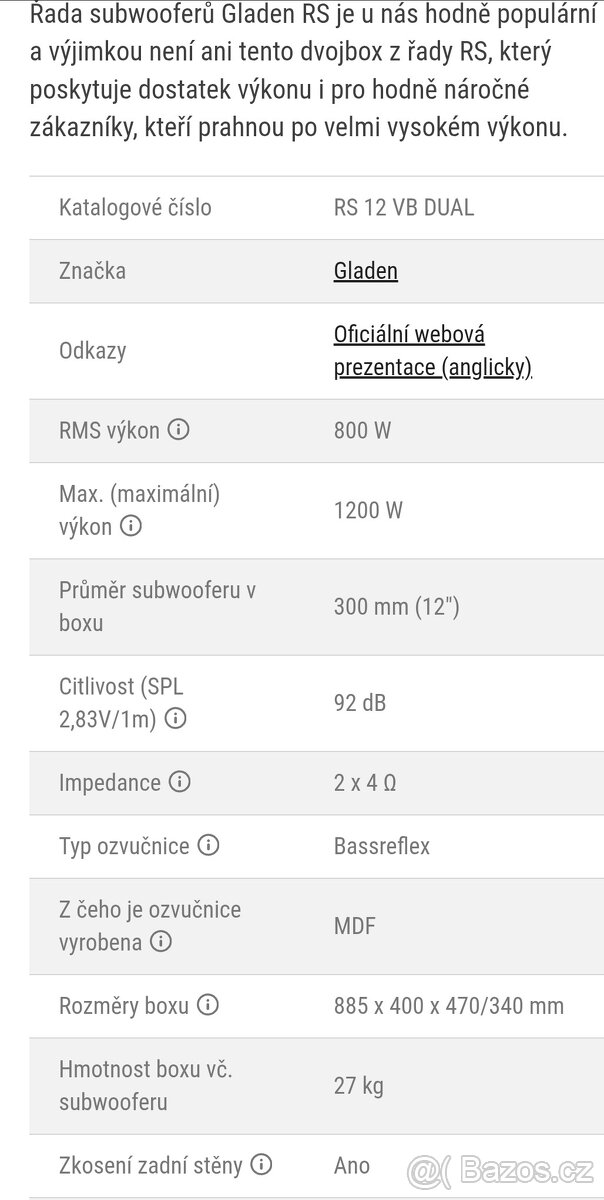Open the Gladen brand link
Screen dimensions: 604x1200
(x=365, y=271)
